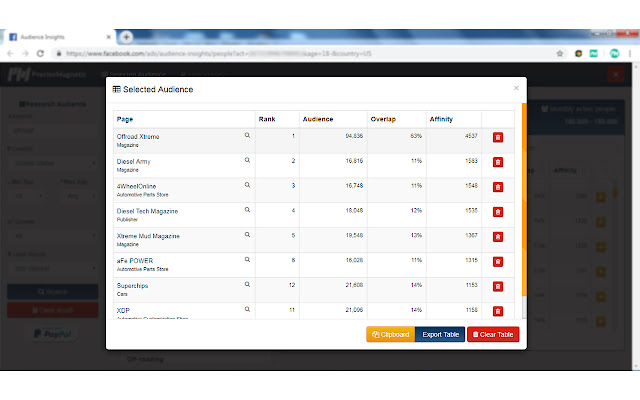Click the magnifier beside Superchips
The width and height of the screenshot is (640, 400).
[x=248, y=283]
